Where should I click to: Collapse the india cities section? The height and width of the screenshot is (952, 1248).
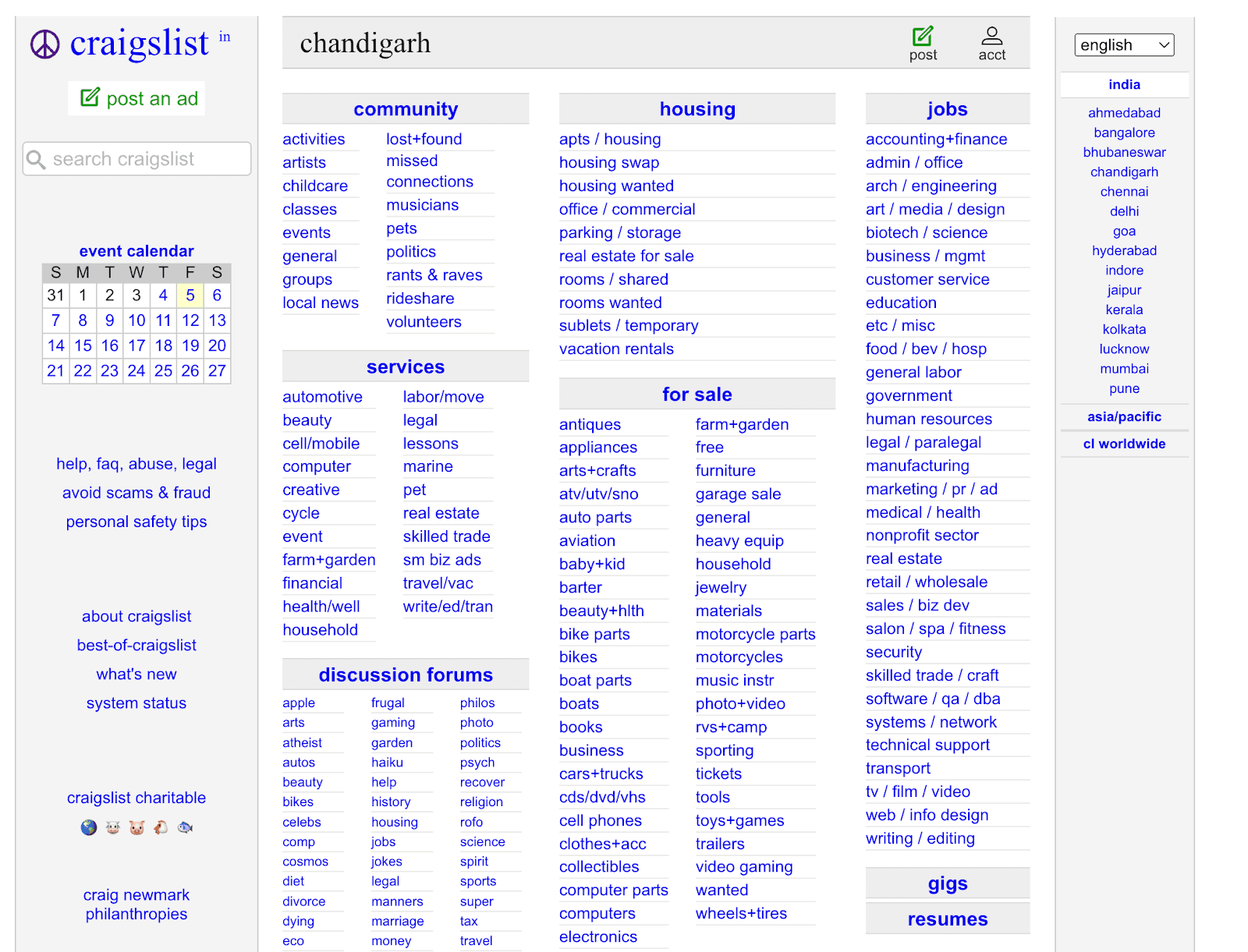click(x=1124, y=85)
